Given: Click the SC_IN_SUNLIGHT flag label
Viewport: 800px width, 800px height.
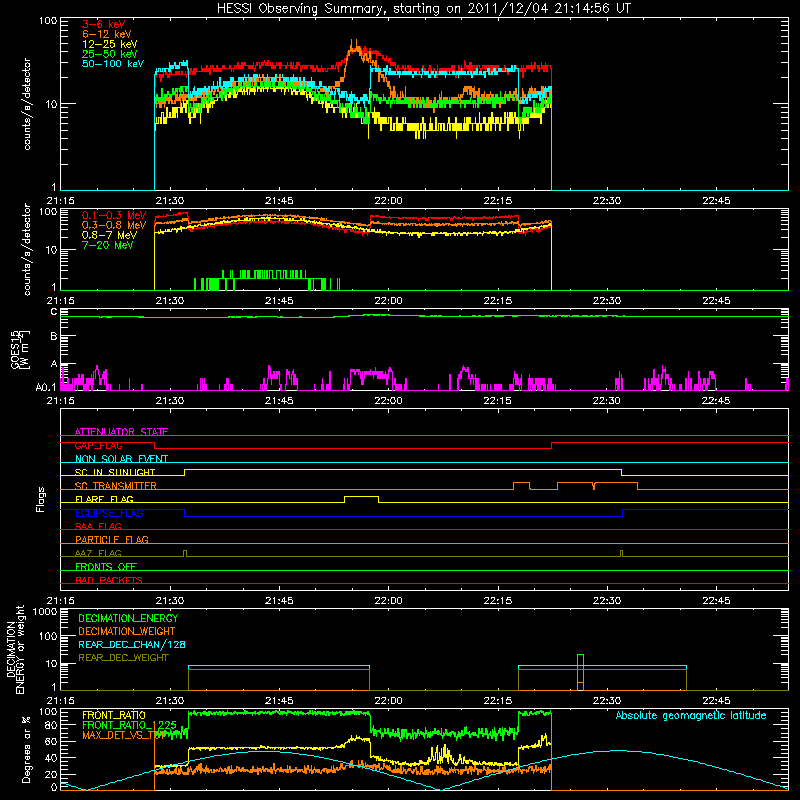Looking at the screenshot, I should pyautogui.click(x=115, y=472).
